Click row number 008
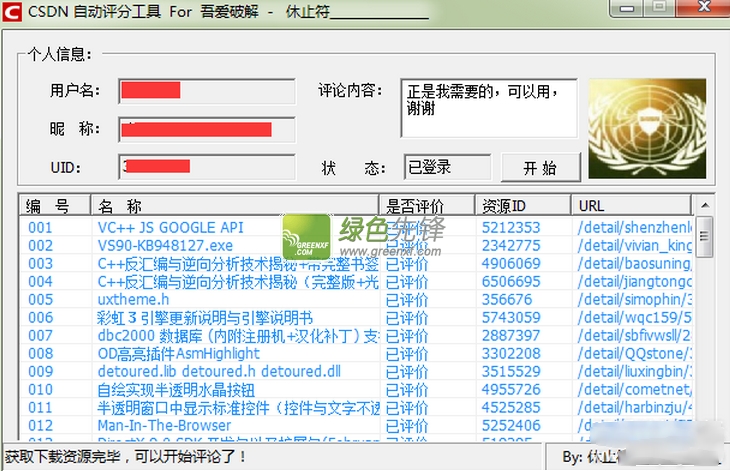730x471 pixels. [41, 353]
